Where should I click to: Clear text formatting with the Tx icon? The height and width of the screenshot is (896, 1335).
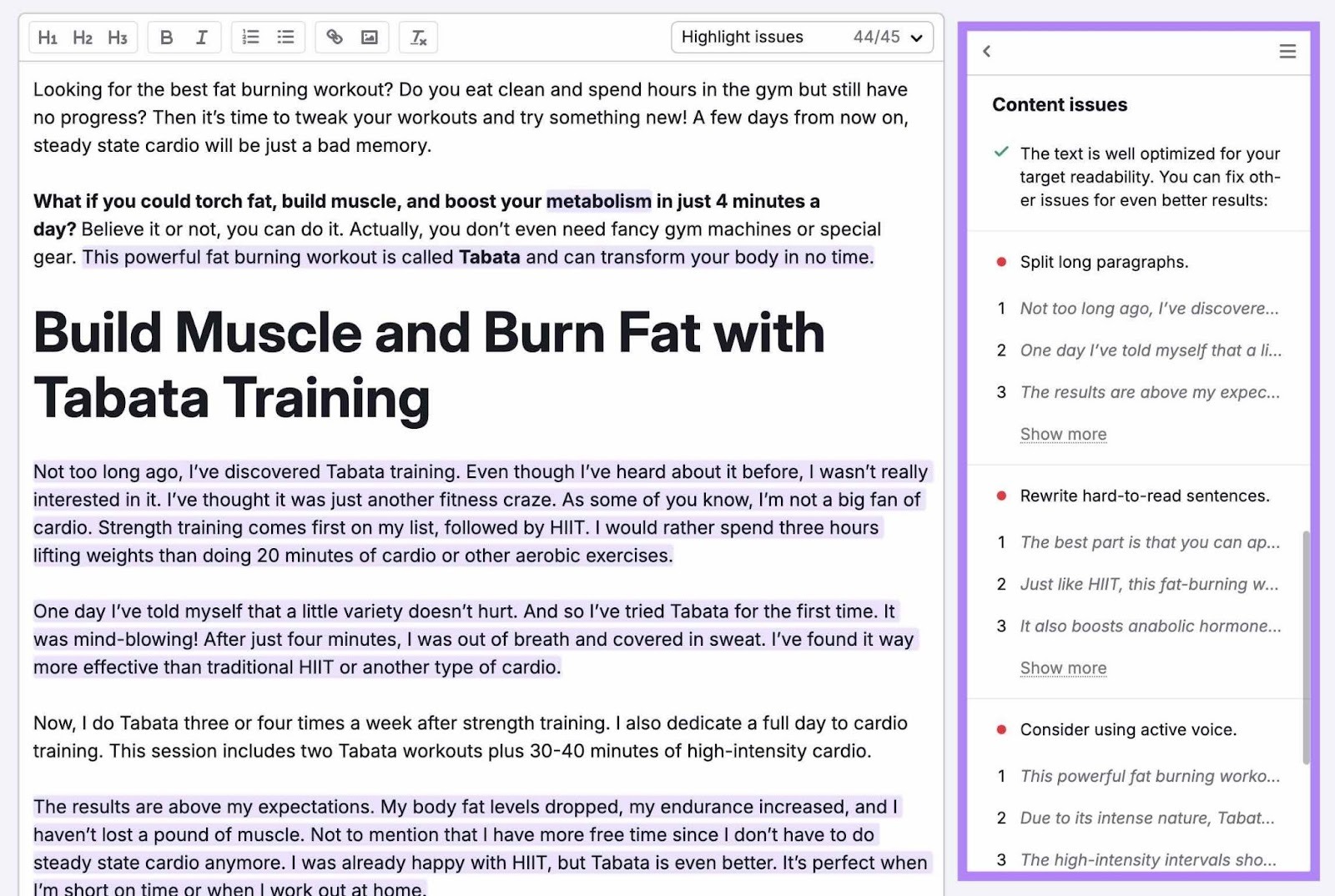point(418,37)
